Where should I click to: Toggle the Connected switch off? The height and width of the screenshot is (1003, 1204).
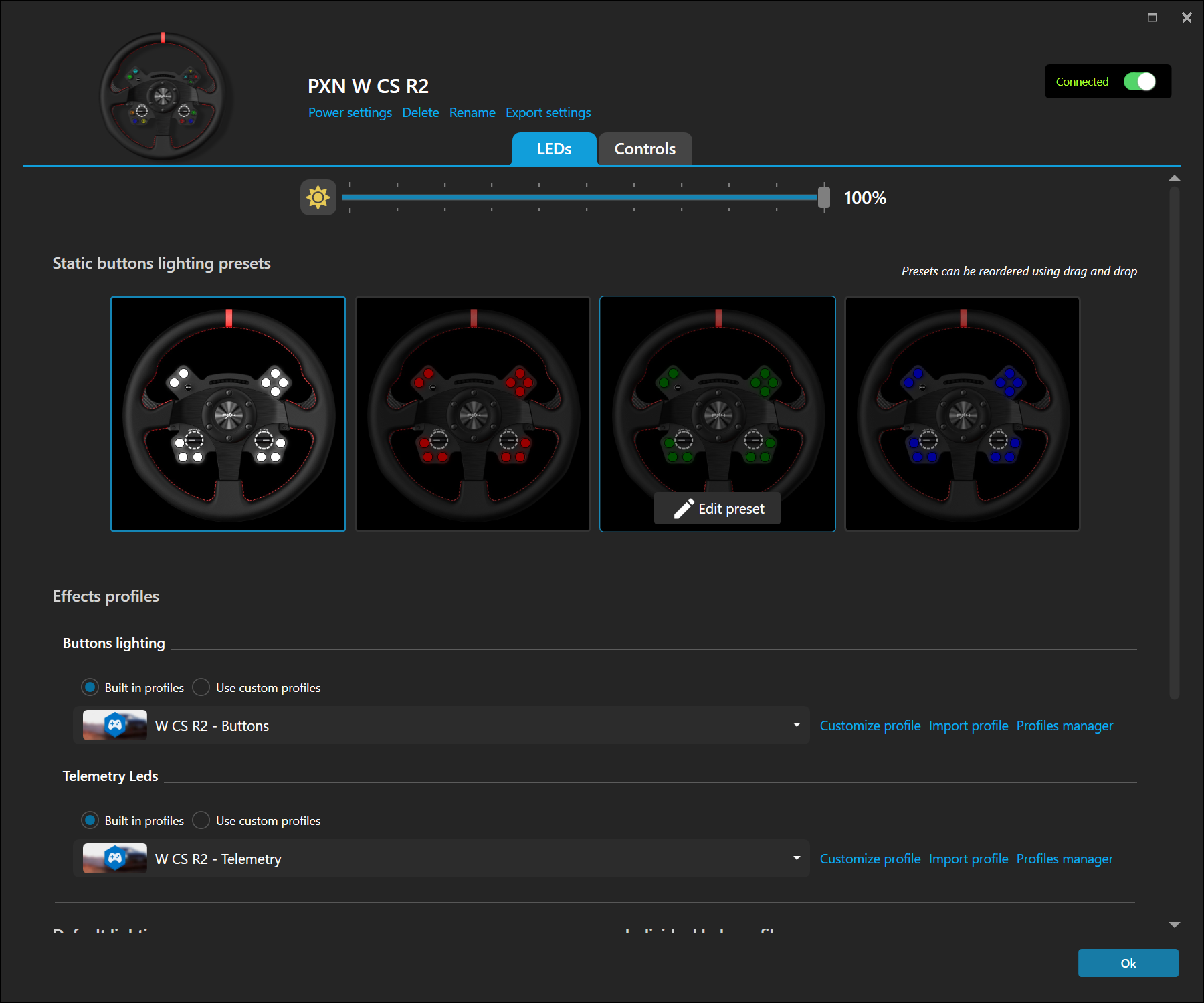coord(1139,82)
